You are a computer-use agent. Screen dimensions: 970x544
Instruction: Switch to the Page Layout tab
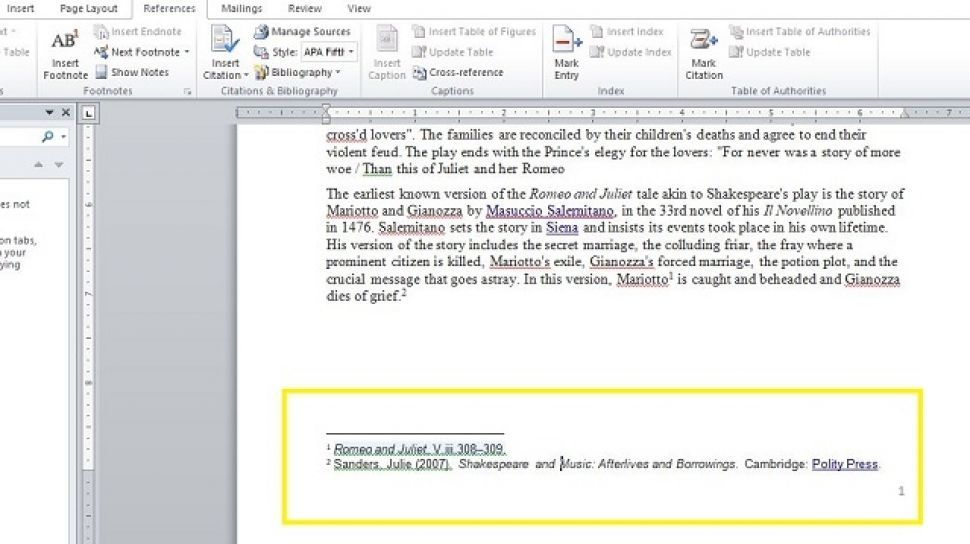pos(88,9)
